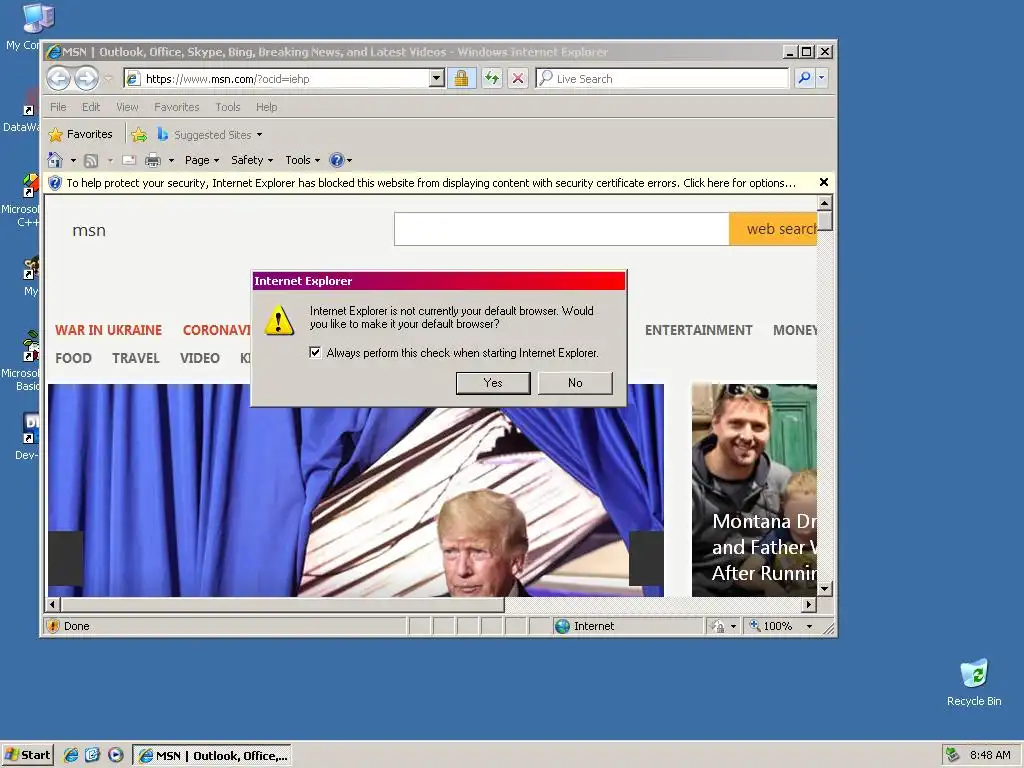Click the Home icon in command bar
This screenshot has height=768, width=1024.
coord(55,160)
